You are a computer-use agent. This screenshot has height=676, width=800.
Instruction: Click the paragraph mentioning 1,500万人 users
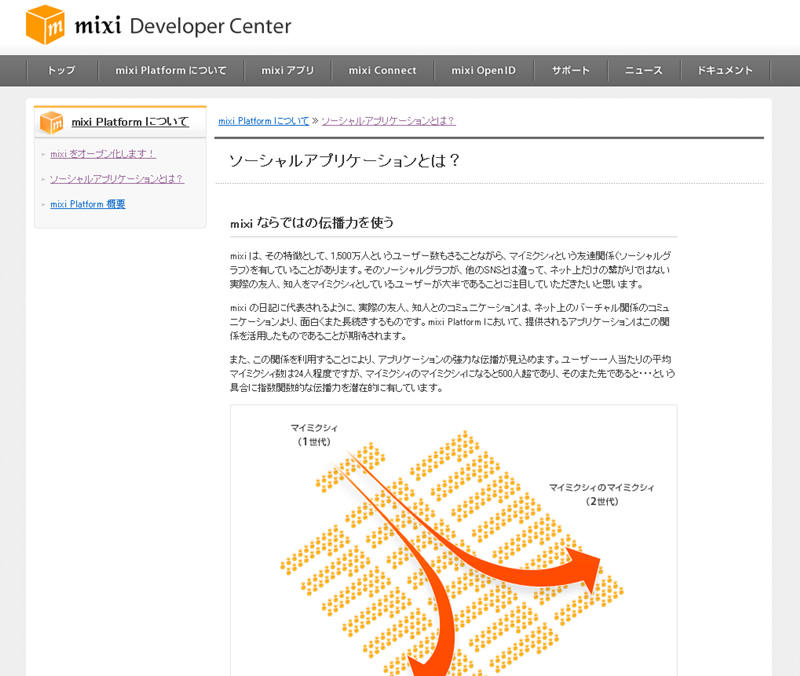point(452,269)
